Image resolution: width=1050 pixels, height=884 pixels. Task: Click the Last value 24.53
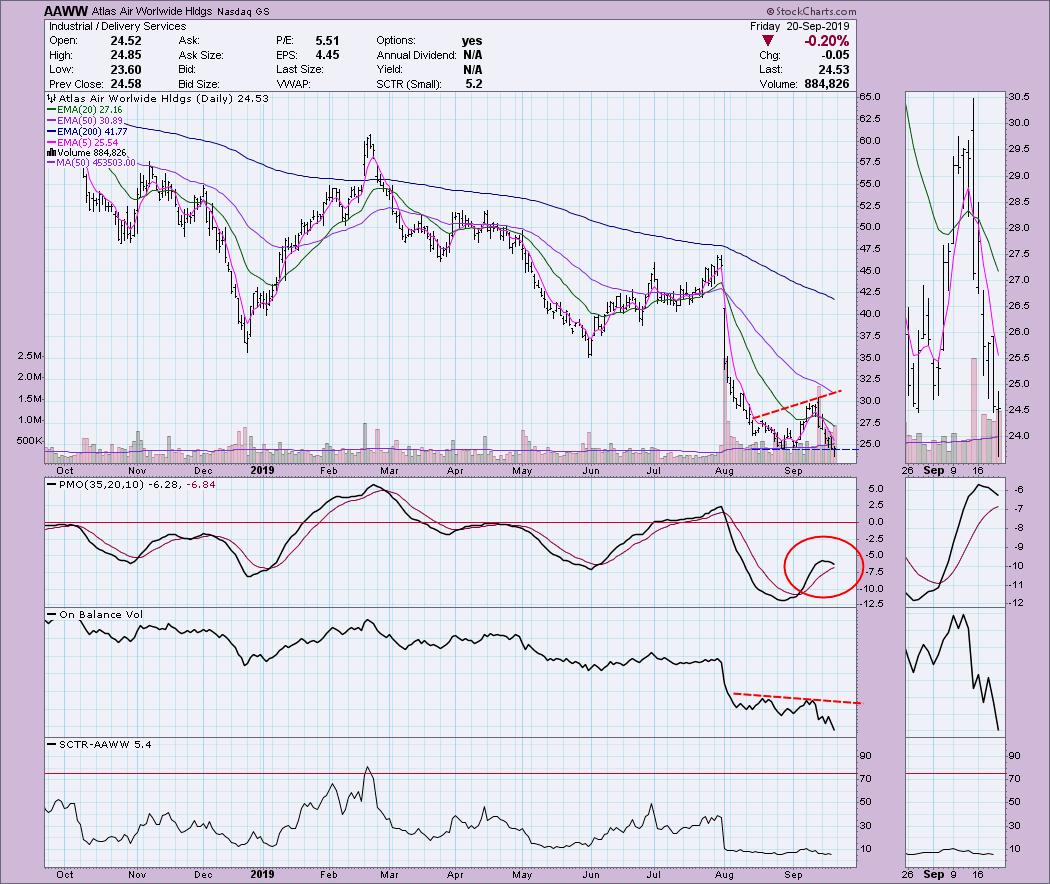click(x=834, y=70)
